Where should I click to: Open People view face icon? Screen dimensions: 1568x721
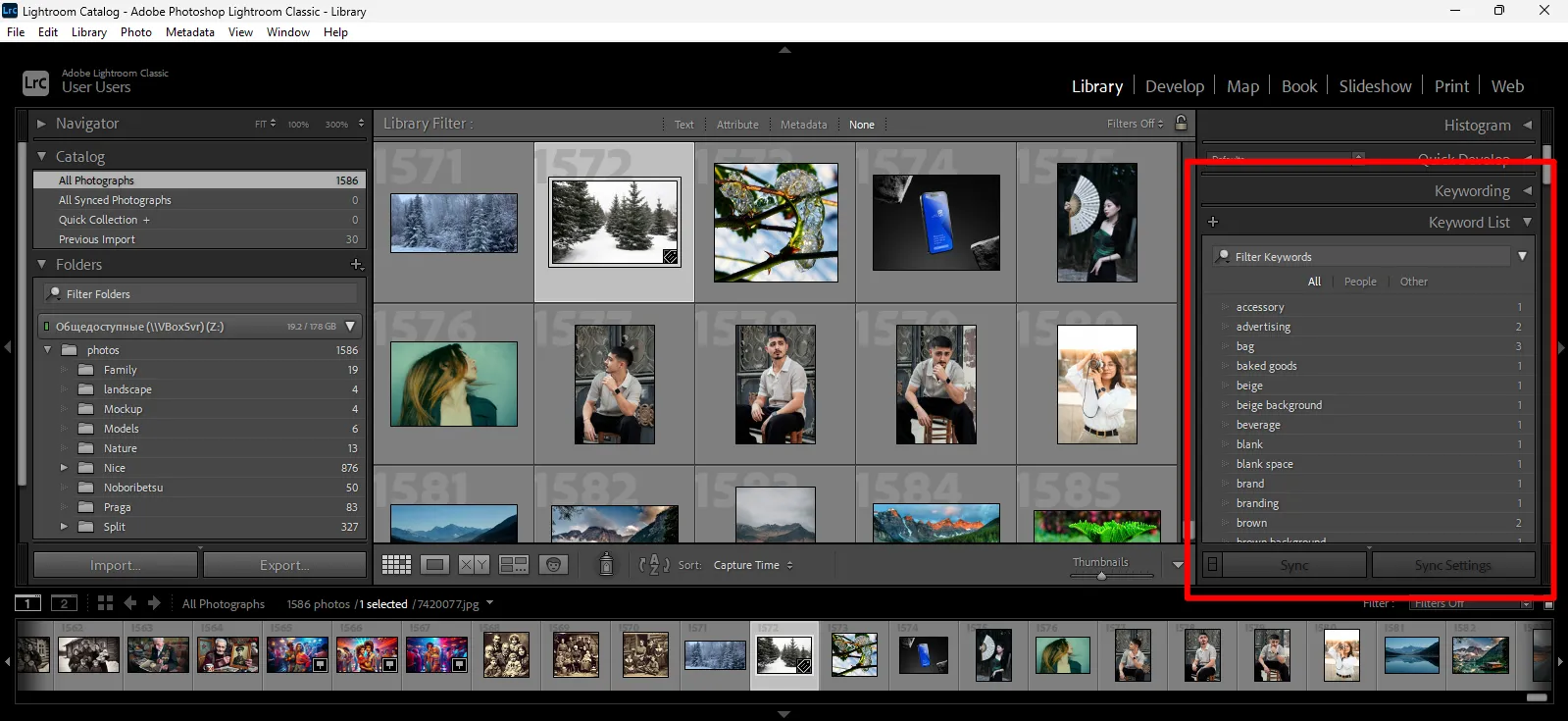(x=553, y=564)
